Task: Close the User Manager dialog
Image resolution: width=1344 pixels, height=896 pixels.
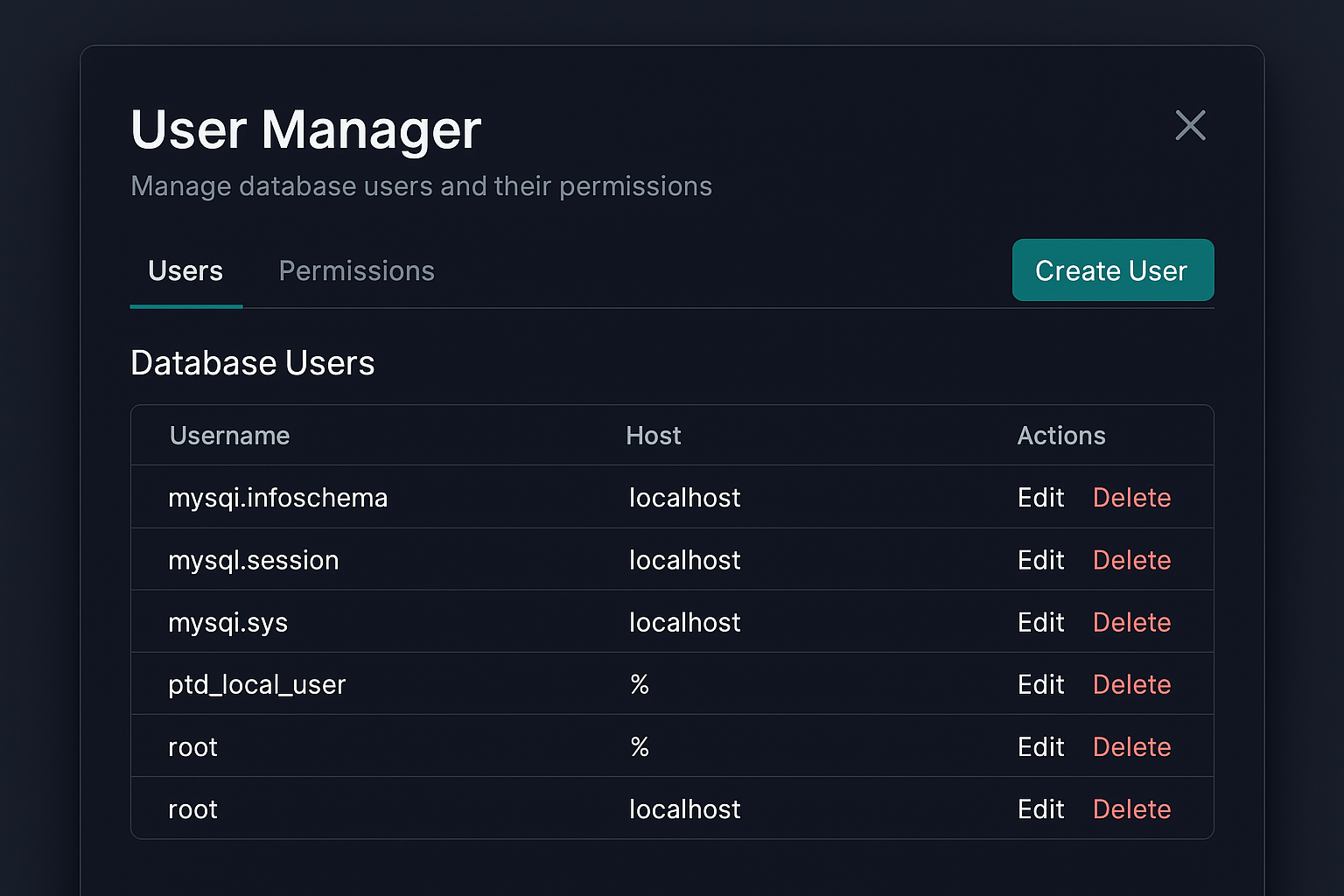Action: coord(1190,126)
